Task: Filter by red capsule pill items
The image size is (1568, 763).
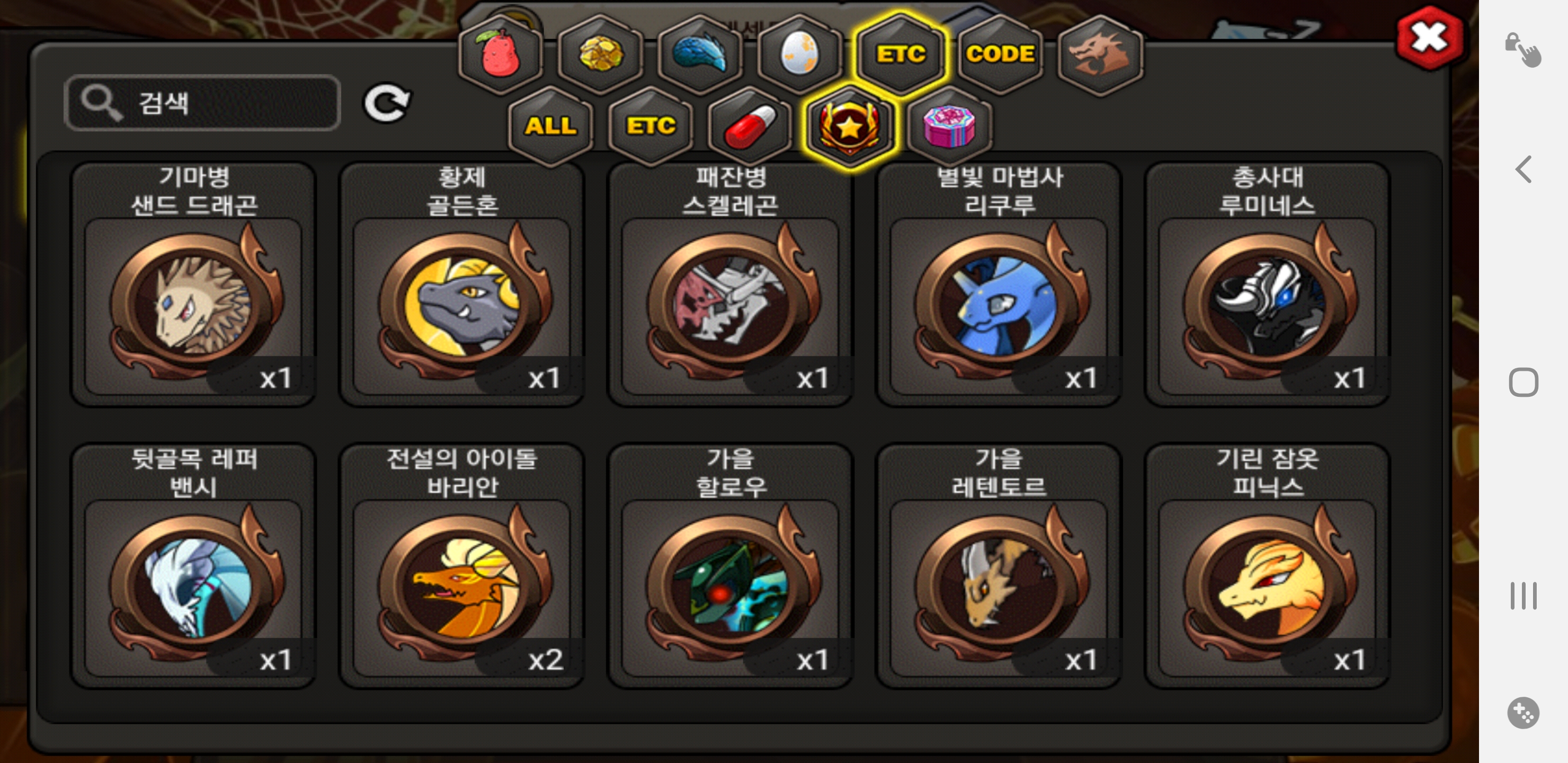Action: point(751,126)
